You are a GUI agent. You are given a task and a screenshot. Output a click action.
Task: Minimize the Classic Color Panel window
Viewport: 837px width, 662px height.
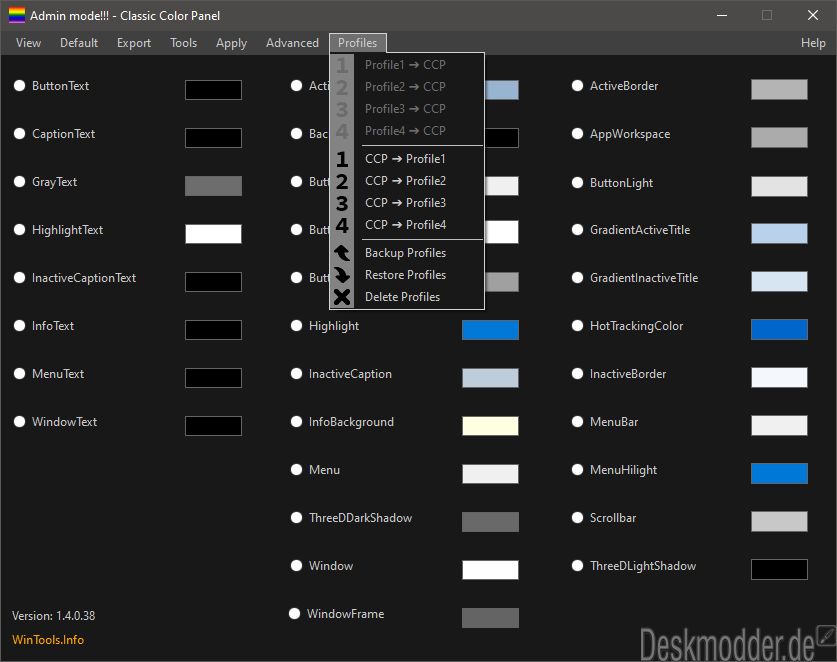coord(722,15)
